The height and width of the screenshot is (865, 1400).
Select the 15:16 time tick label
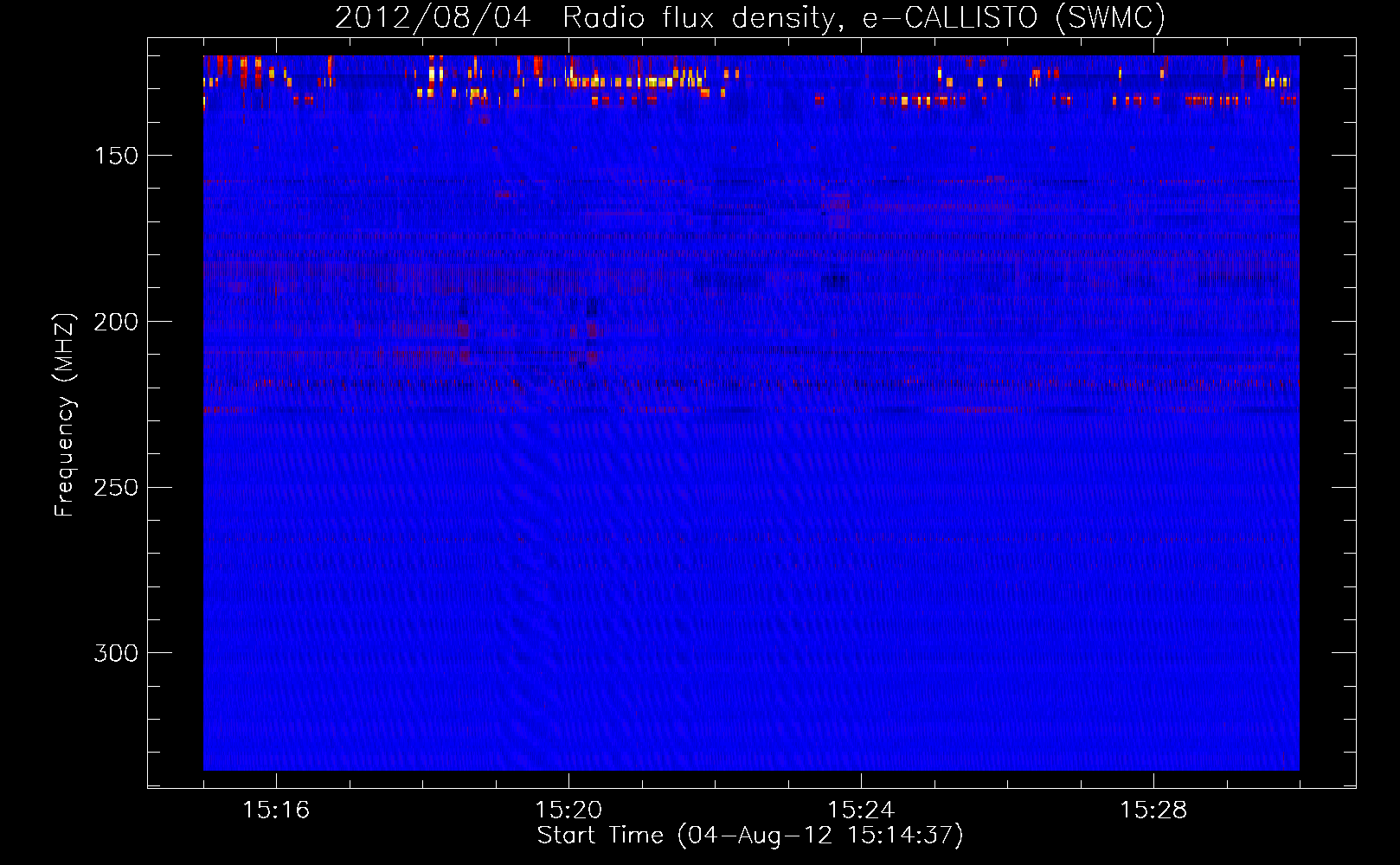276,810
